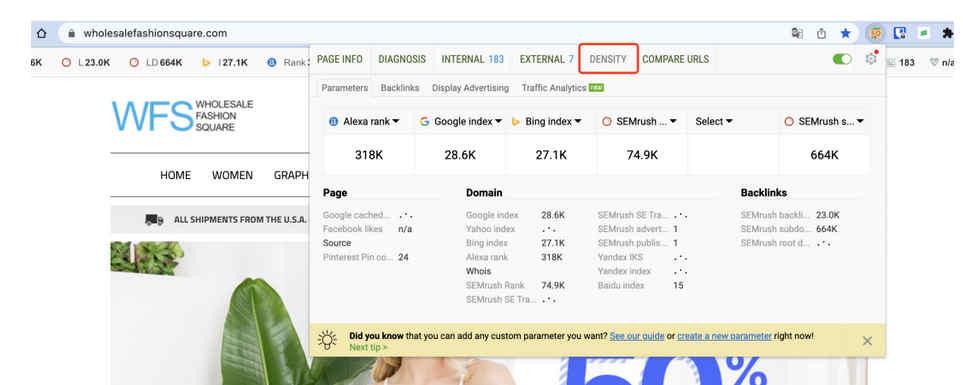Image resolution: width=963 pixels, height=385 pixels.
Task: Open the COMPARE URLS tab
Action: coord(676,59)
